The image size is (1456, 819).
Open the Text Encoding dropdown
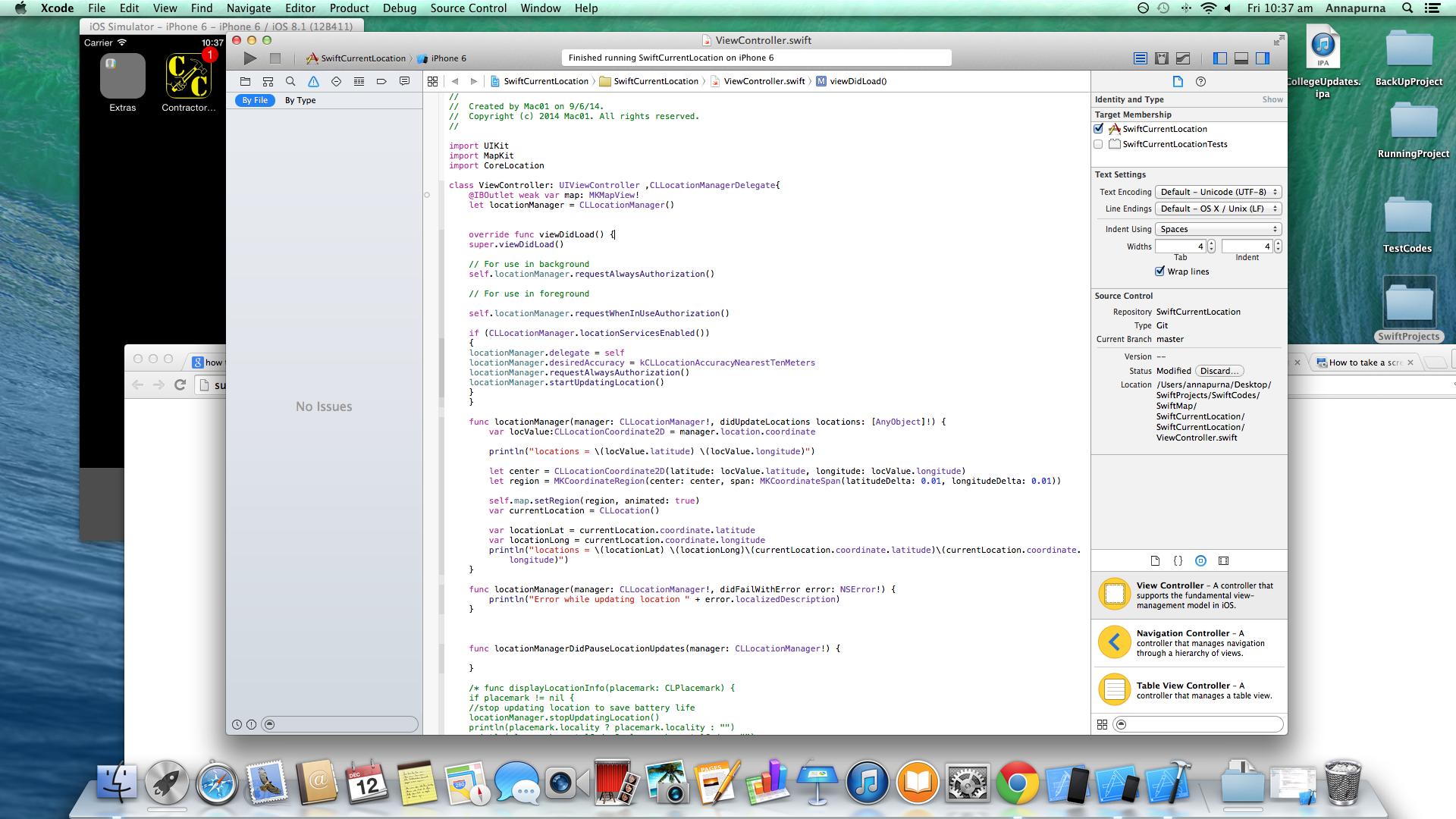click(1218, 192)
